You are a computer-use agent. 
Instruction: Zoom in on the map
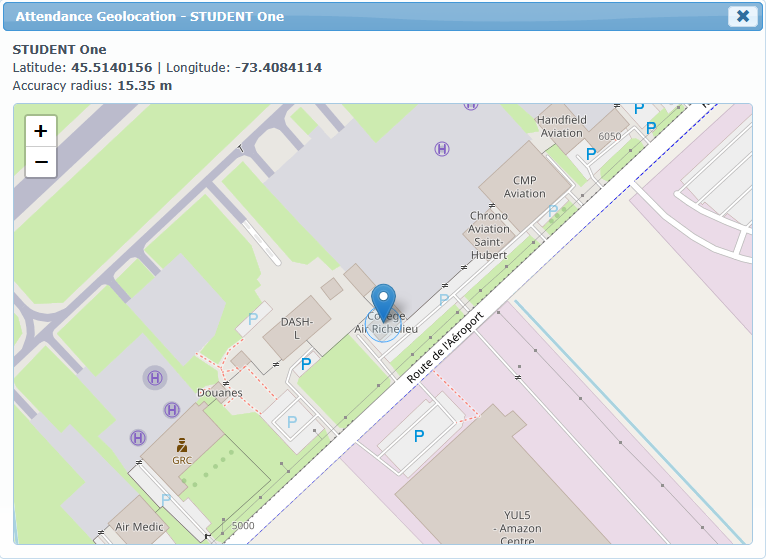tap(40, 131)
